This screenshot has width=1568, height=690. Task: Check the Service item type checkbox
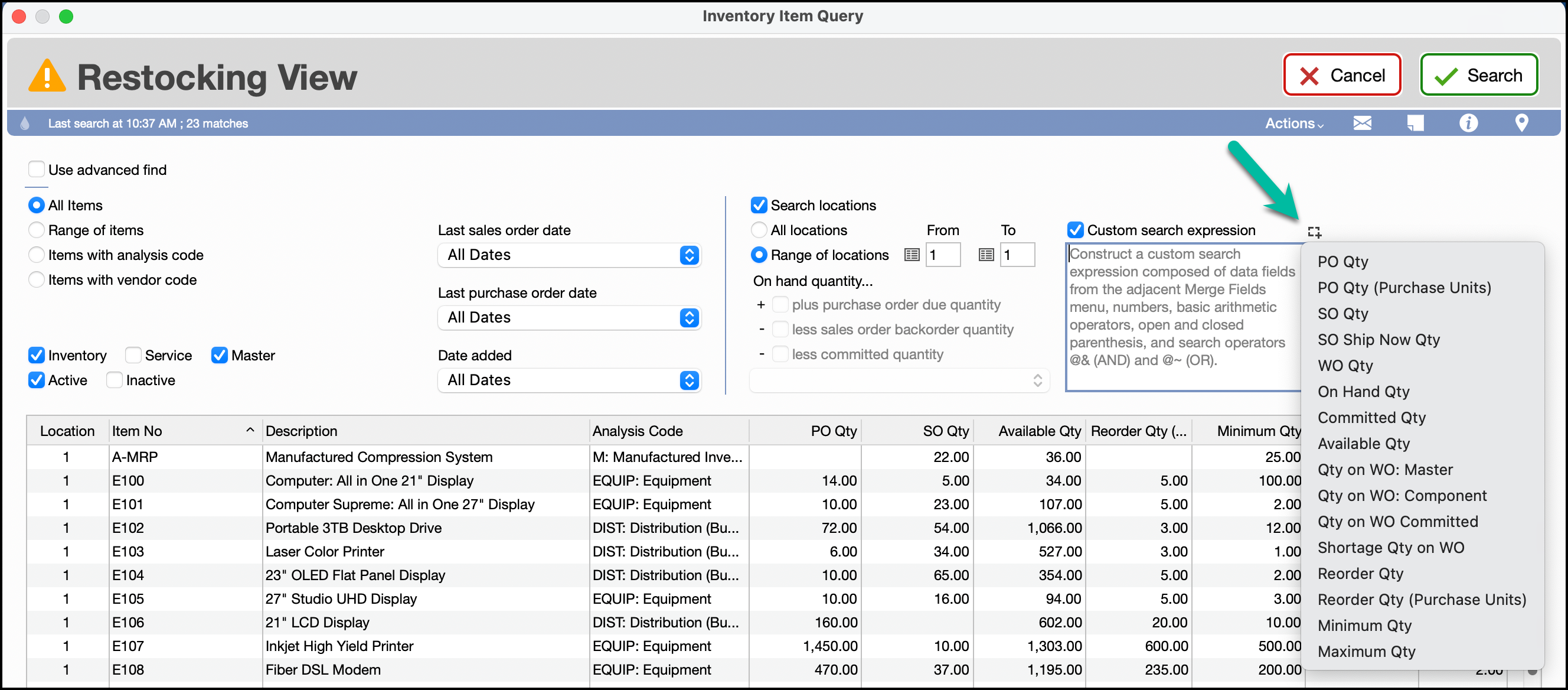pyautogui.click(x=133, y=356)
